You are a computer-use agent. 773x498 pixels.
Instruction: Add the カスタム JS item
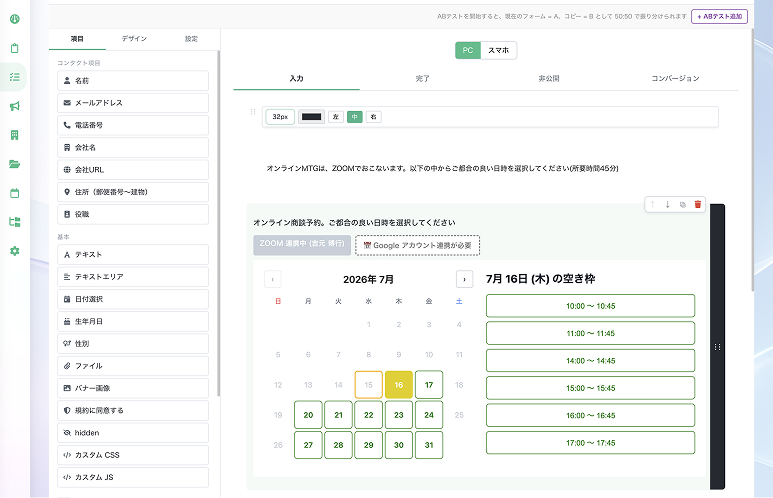click(133, 477)
